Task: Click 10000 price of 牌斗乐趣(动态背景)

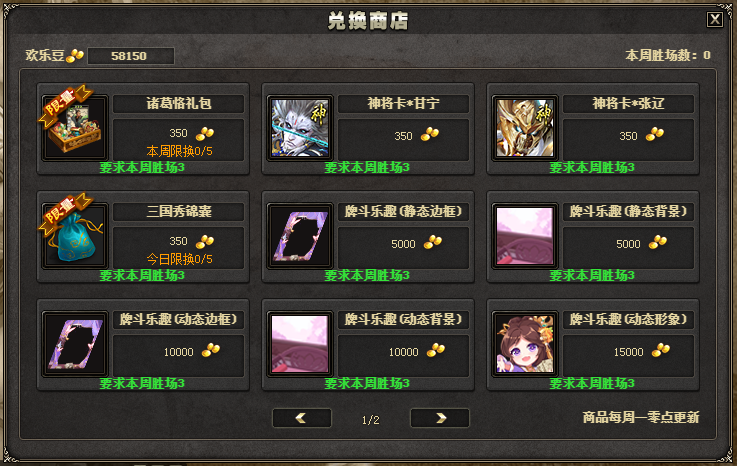Action: coord(403,352)
